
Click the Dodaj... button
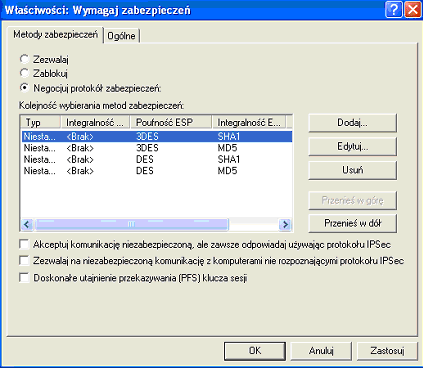tap(353, 123)
